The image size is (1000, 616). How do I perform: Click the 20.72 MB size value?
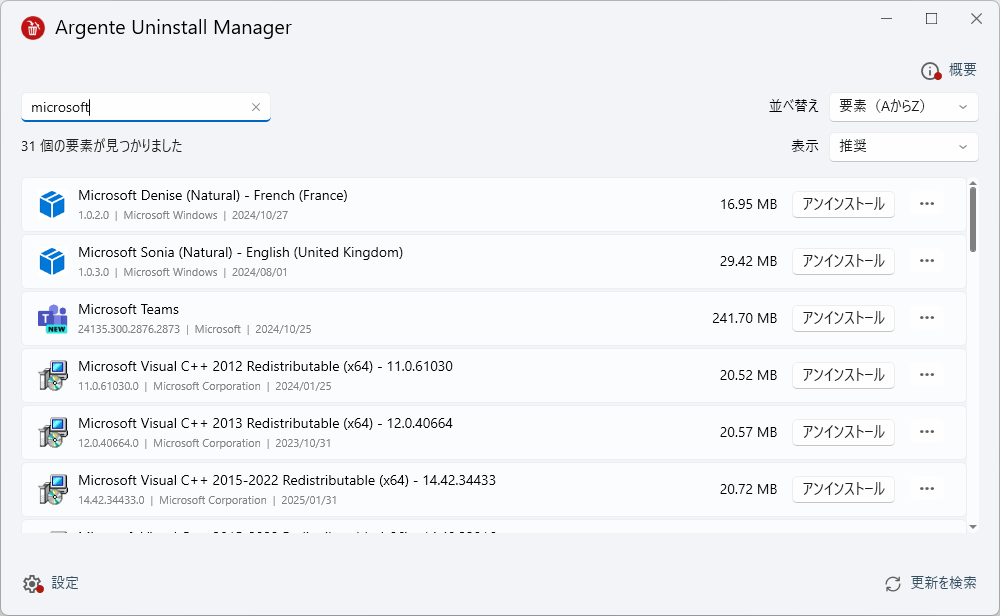tap(748, 489)
